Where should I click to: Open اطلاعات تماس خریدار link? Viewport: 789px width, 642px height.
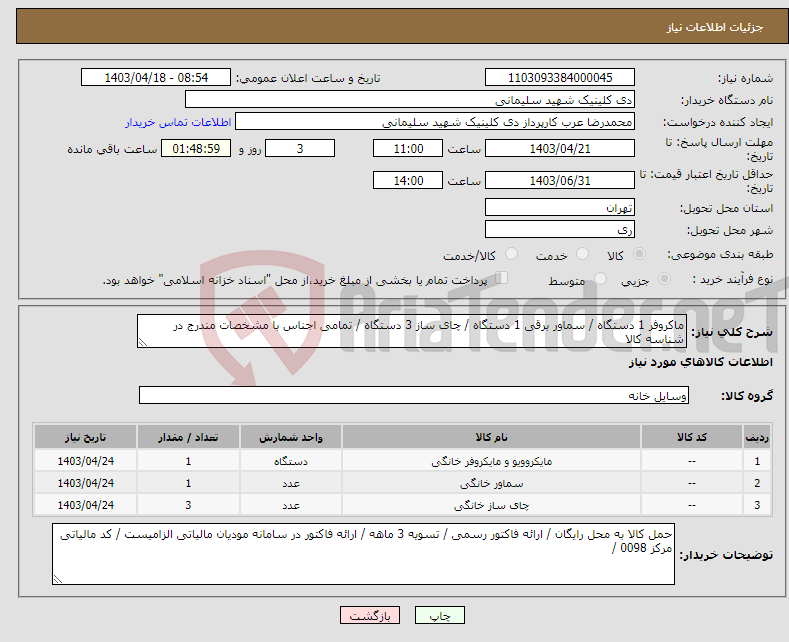pyautogui.click(x=178, y=122)
